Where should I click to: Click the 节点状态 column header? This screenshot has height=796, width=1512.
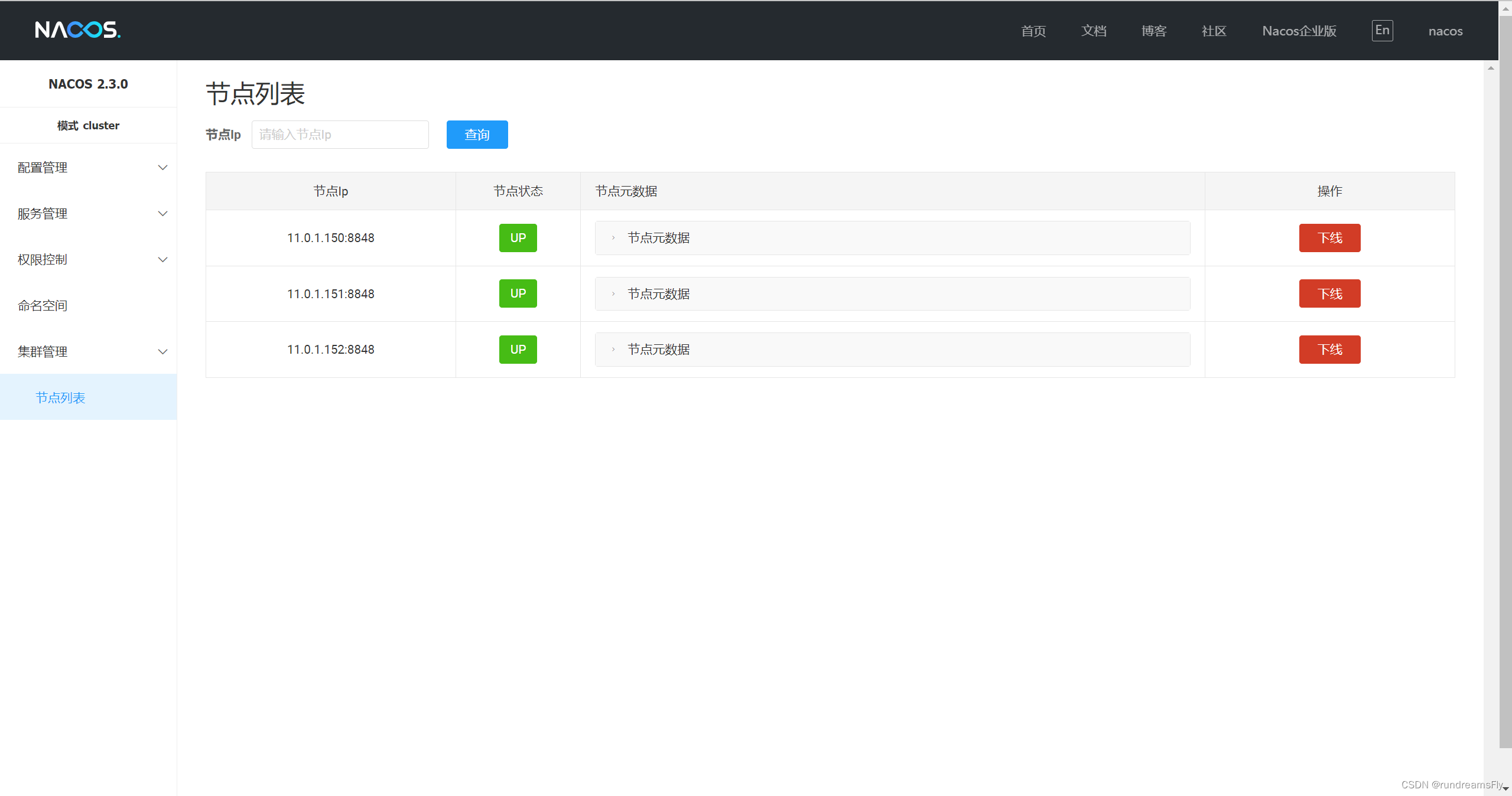tap(518, 191)
